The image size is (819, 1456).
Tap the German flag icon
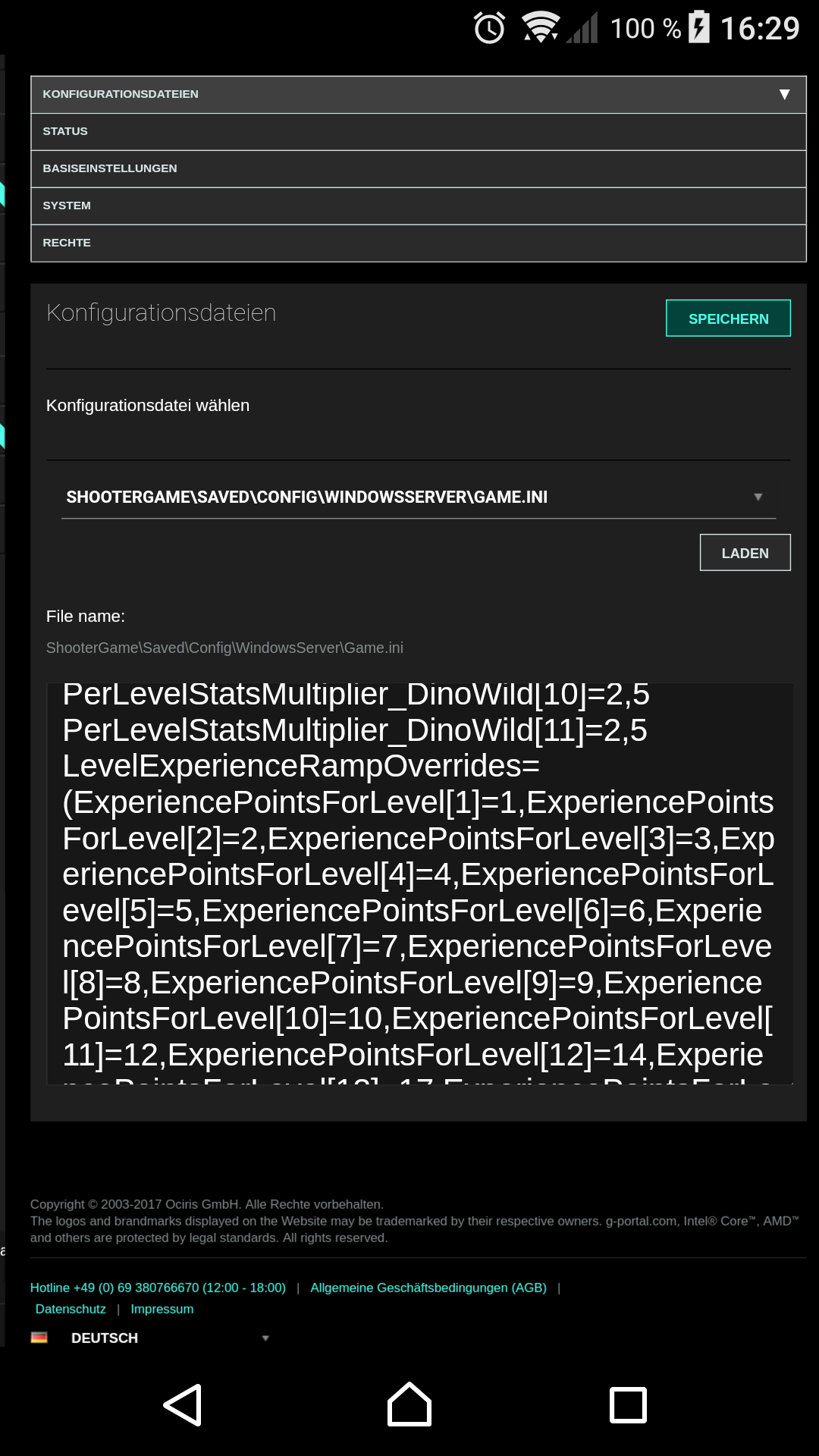coord(39,1338)
